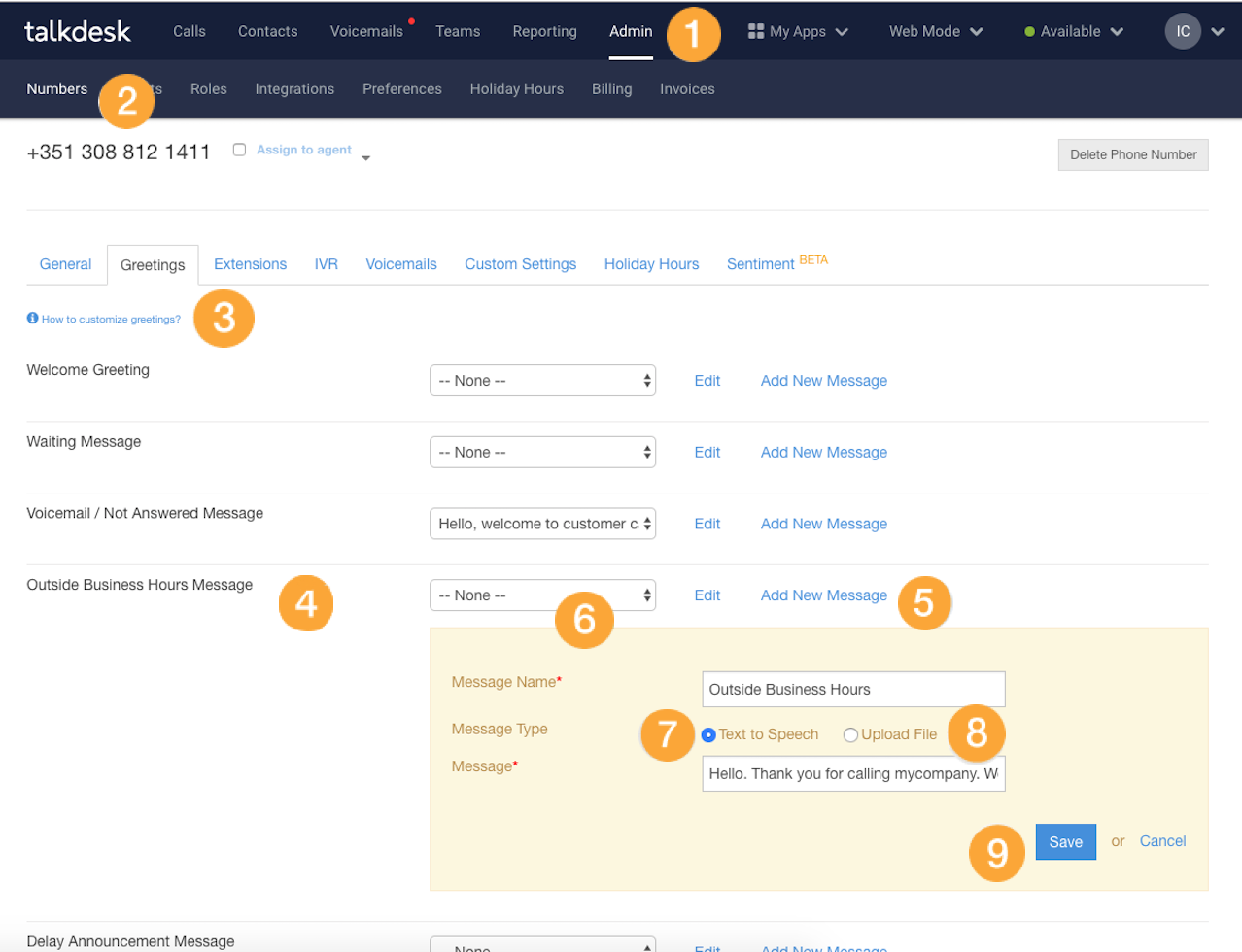
Task: Click Edit for Welcome Greeting
Action: 707,381
